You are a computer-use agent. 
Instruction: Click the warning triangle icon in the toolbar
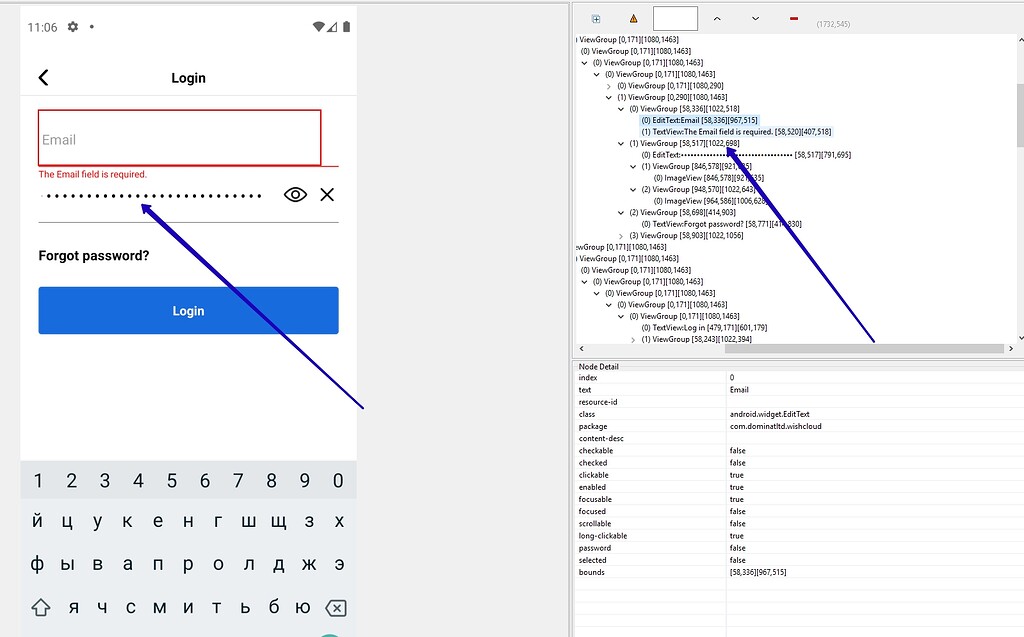(x=634, y=18)
